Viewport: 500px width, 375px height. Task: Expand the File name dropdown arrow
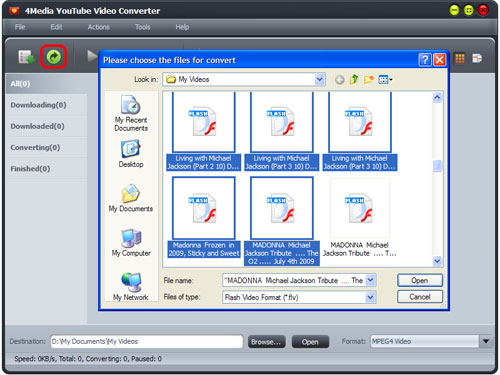370,280
